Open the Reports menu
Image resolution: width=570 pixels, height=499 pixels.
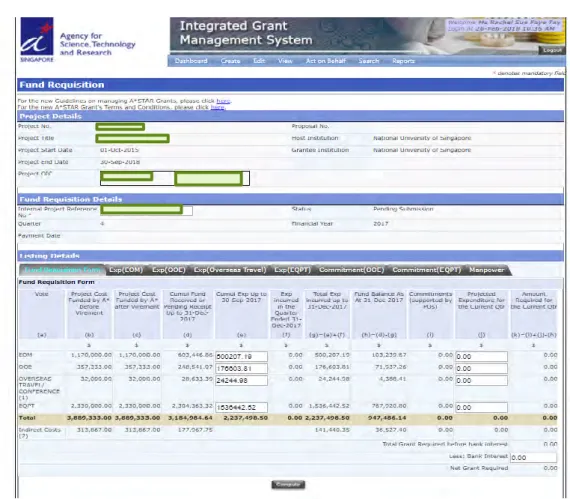coord(403,61)
